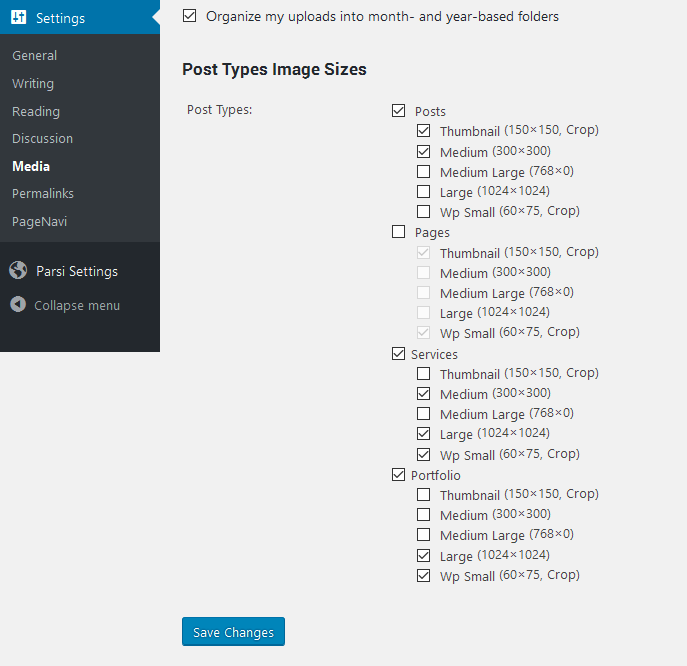Open PageNavi settings
The width and height of the screenshot is (687, 666).
pyautogui.click(x=39, y=221)
